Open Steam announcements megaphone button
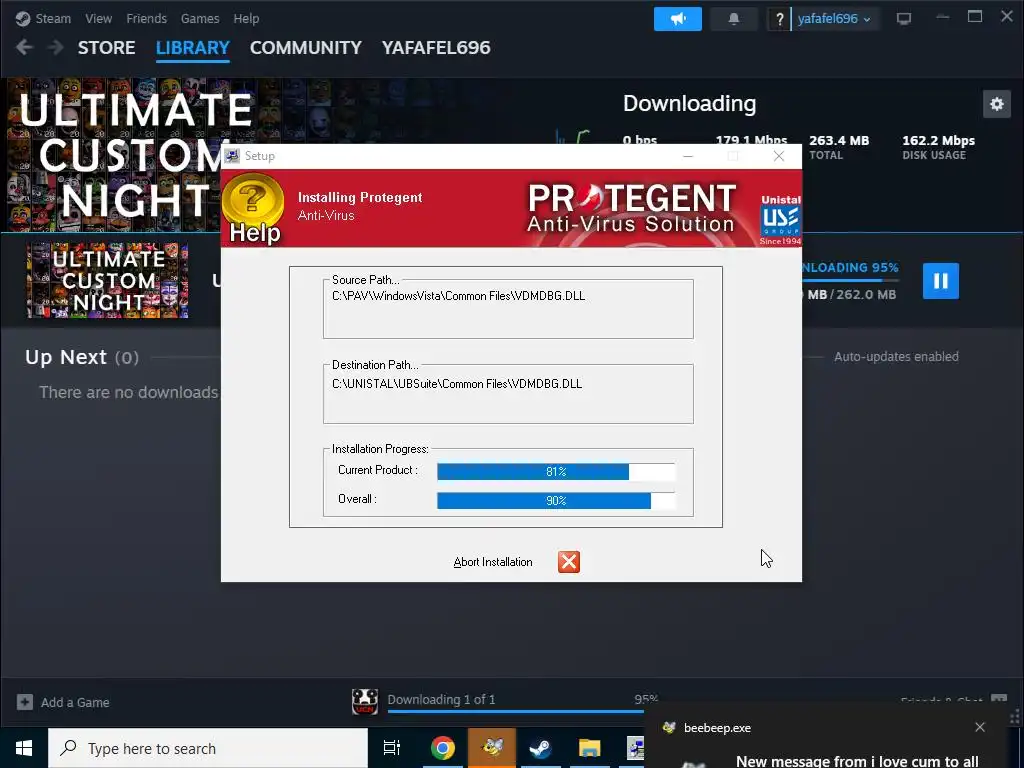 (x=678, y=19)
